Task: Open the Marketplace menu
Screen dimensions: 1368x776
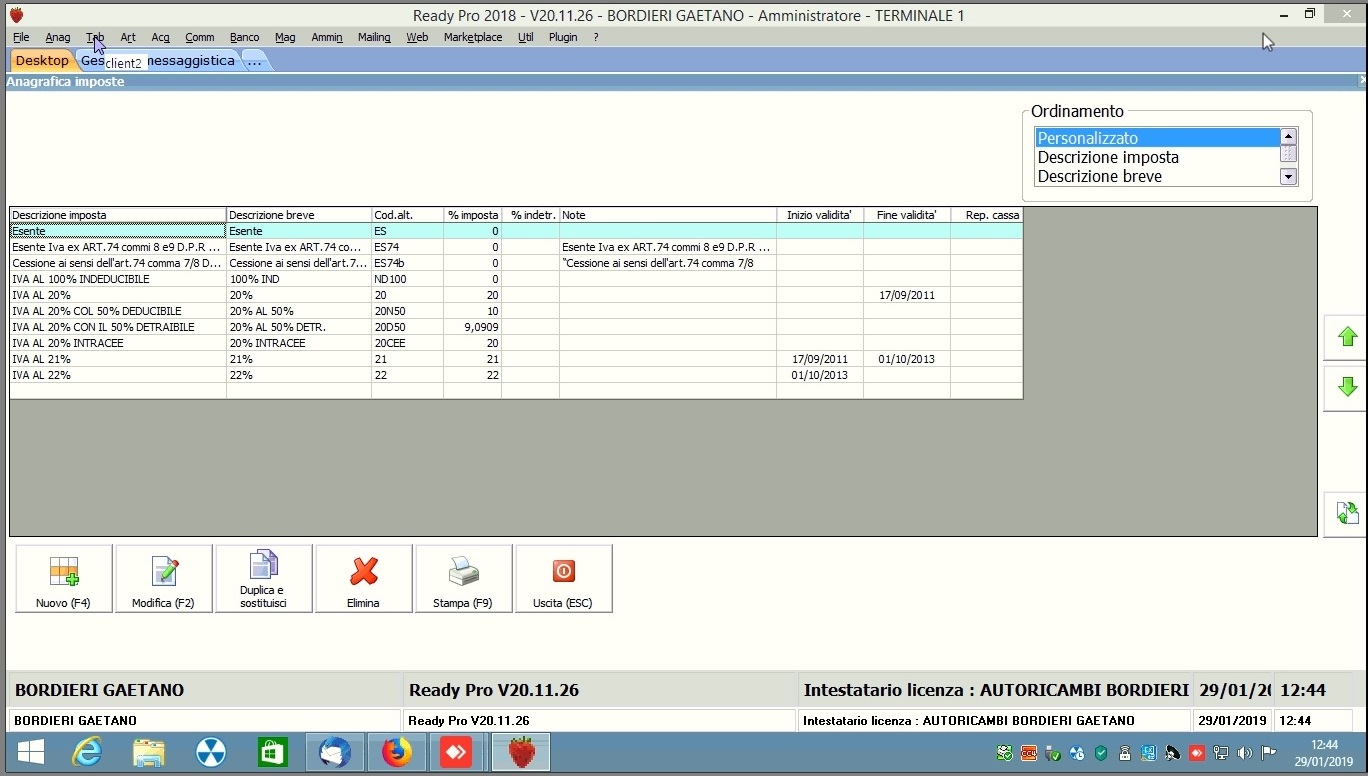Action: pyautogui.click(x=473, y=37)
